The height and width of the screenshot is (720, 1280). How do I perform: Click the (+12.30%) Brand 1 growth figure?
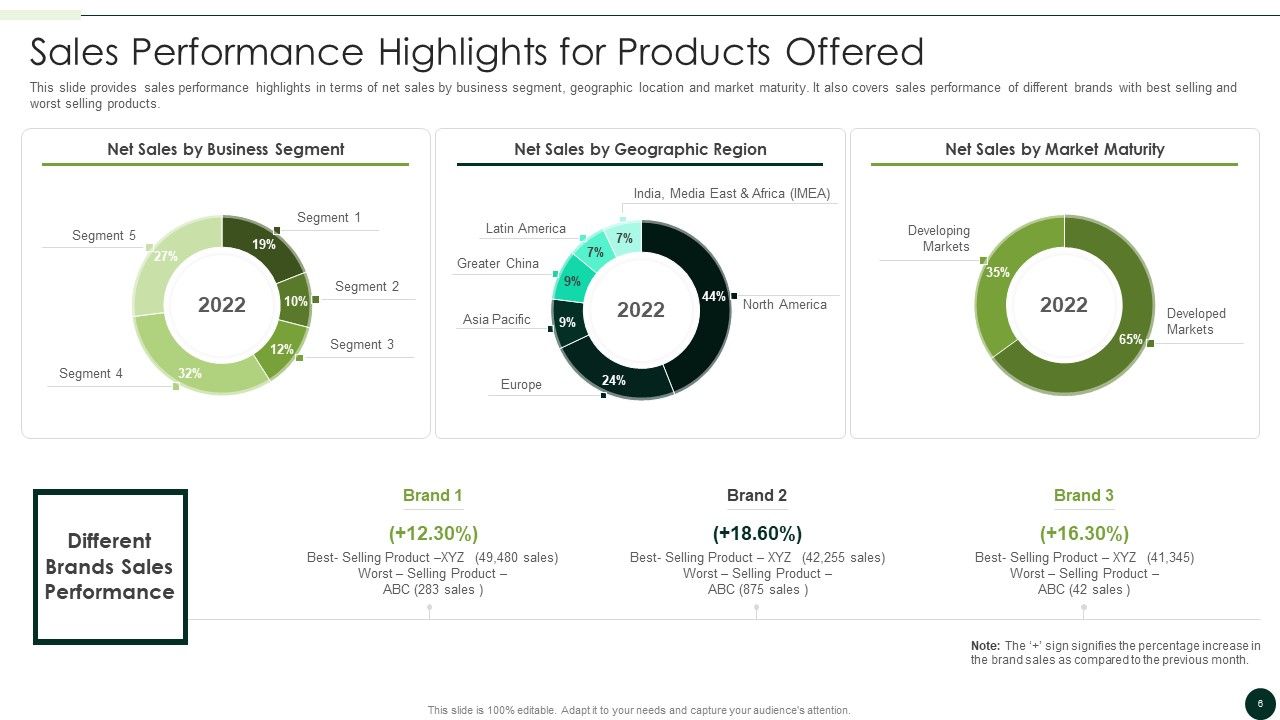click(433, 533)
